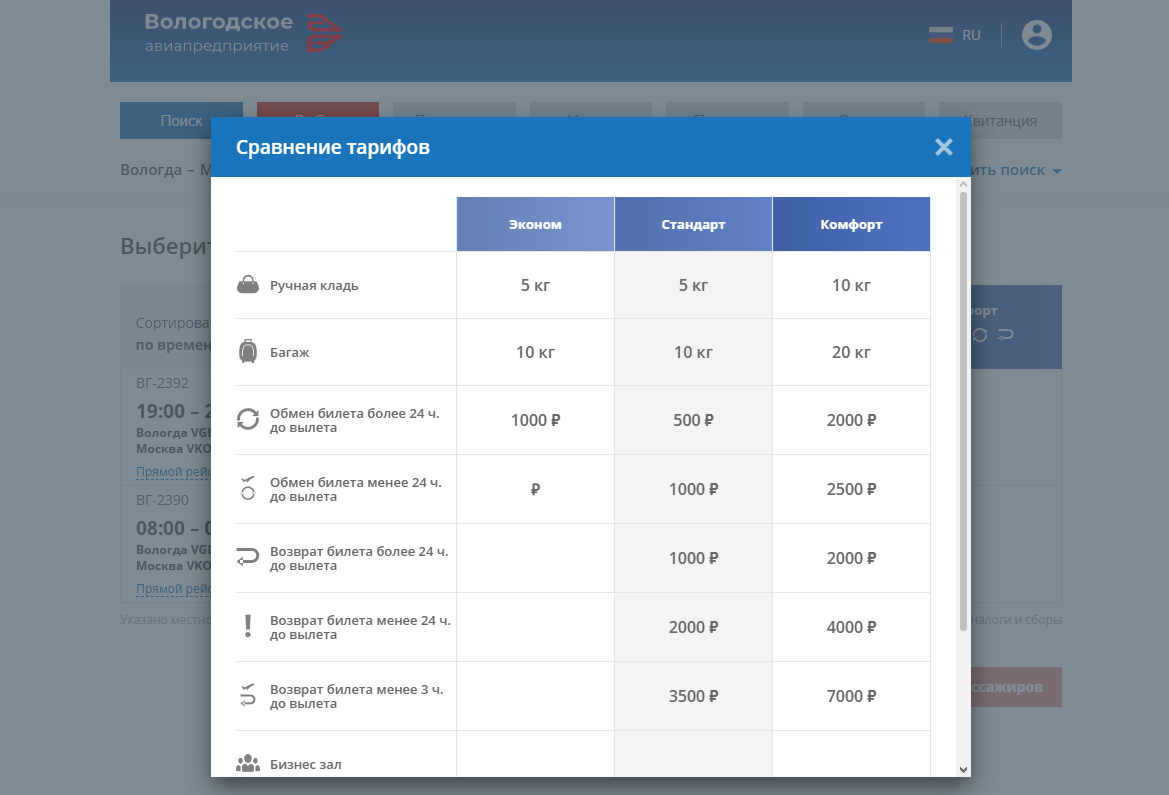Click Эконом exchange fee 1000 ₽ cell
Viewport: 1169px width, 795px height.
click(535, 420)
